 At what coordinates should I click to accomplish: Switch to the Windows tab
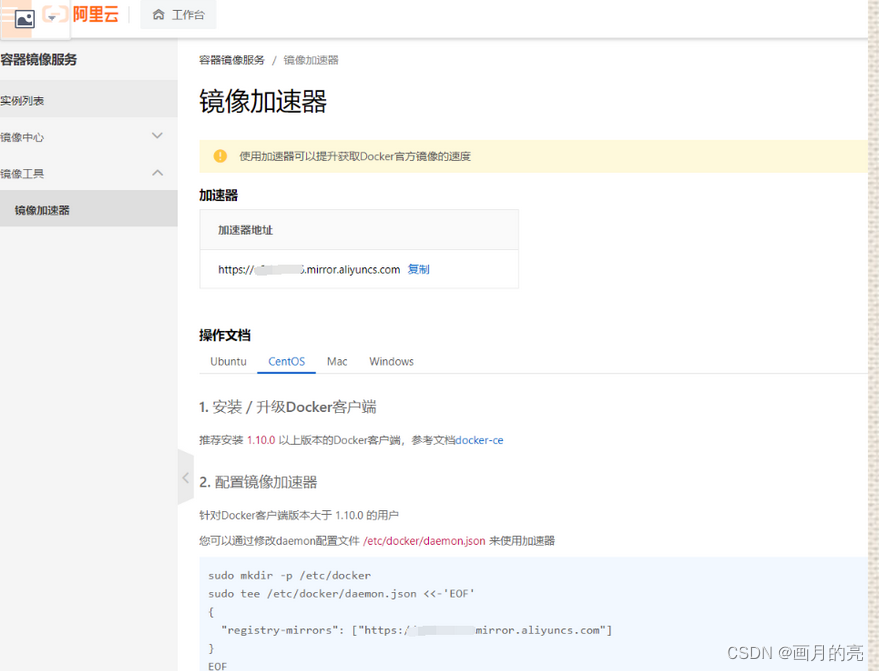point(391,362)
